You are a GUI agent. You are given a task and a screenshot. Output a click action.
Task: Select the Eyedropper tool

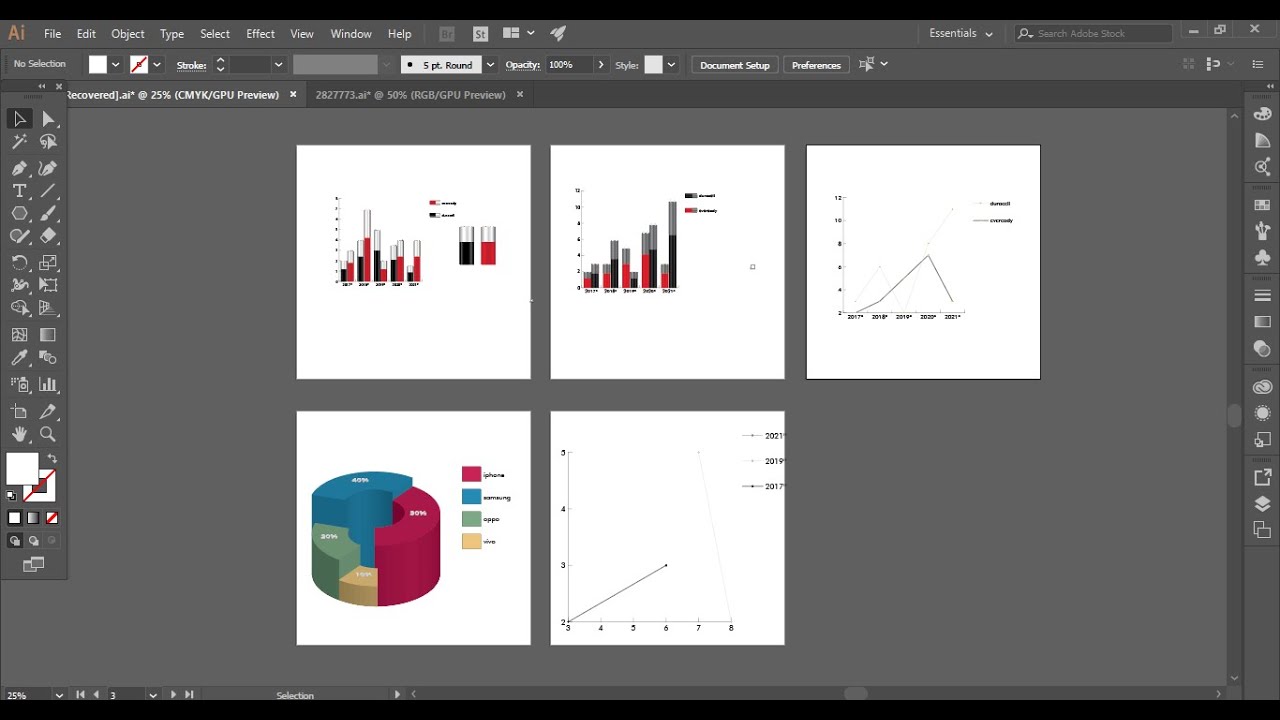[19, 358]
